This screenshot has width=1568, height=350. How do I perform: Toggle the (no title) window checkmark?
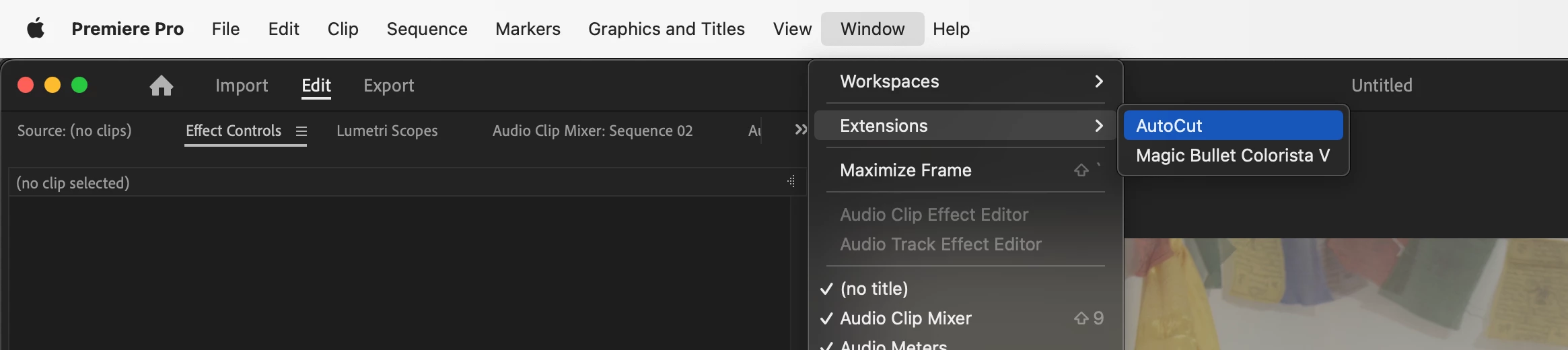[827, 289]
